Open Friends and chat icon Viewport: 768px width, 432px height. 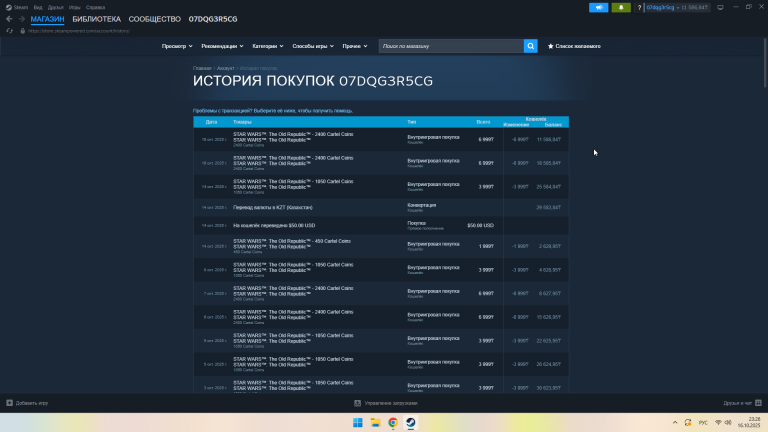tap(758, 403)
